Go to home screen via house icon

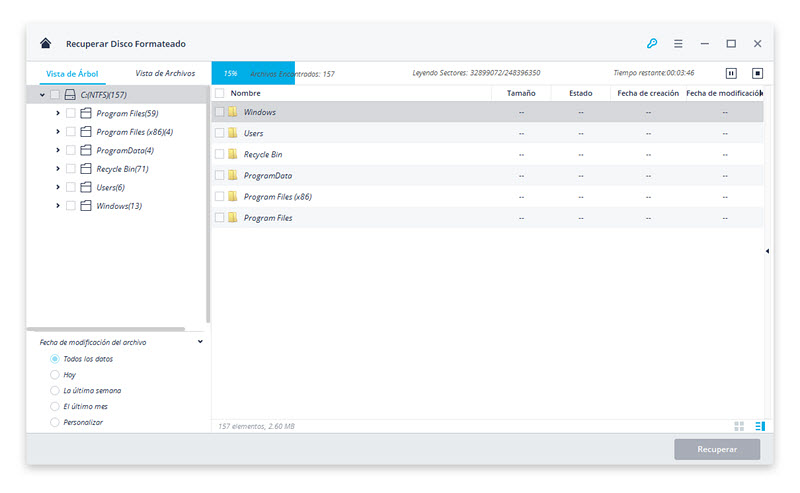[45, 43]
